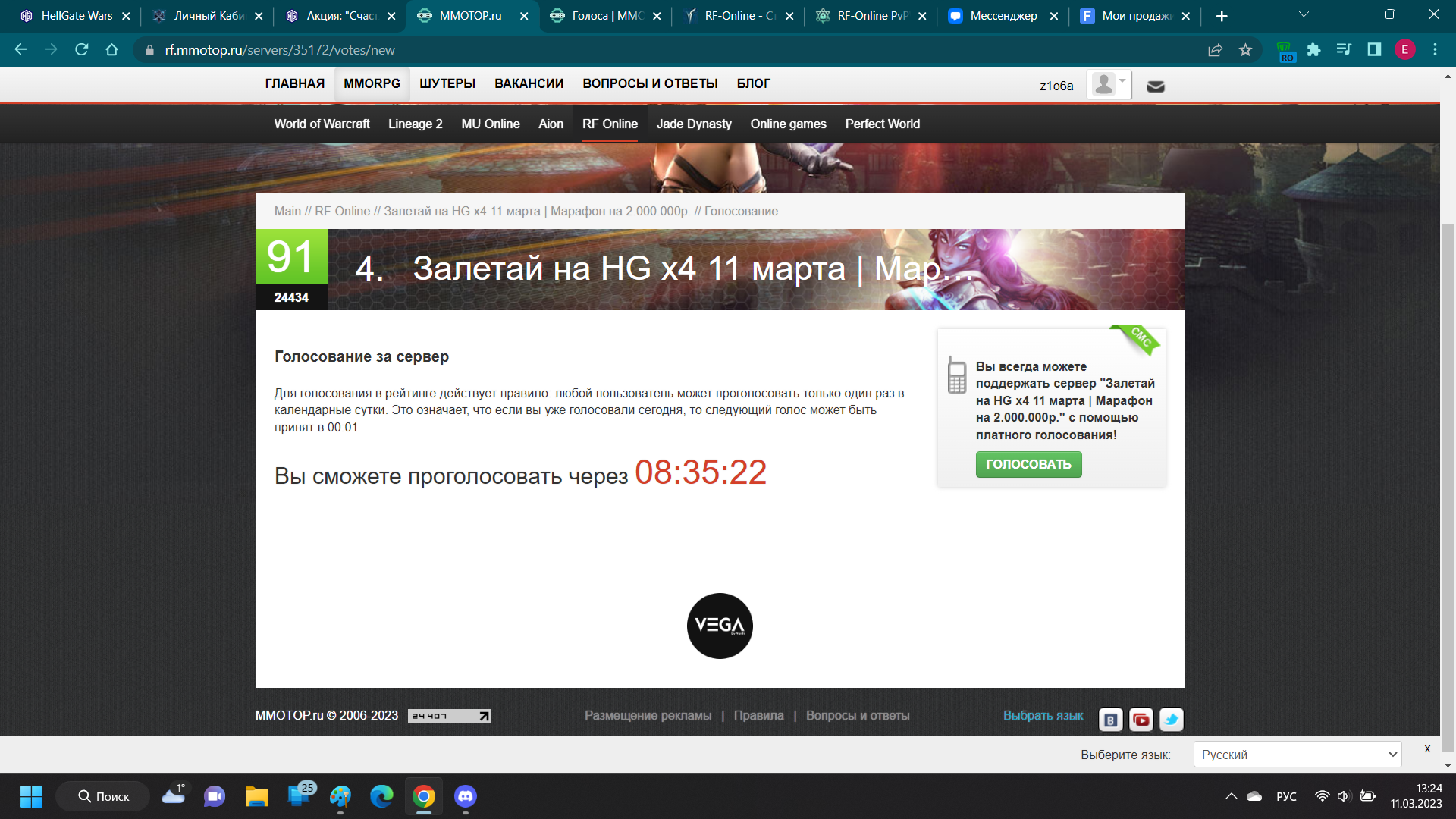Share this page via the share icon
Image resolution: width=1456 pixels, height=819 pixels.
(x=1215, y=49)
